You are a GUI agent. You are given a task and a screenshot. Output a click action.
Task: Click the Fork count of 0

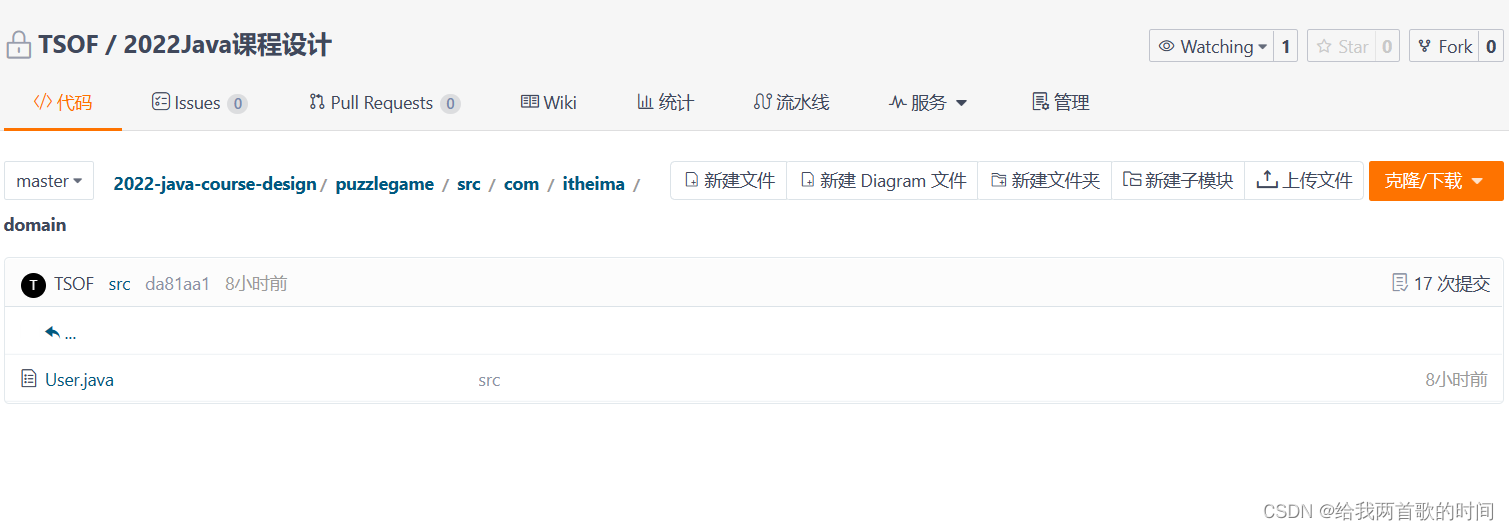[x=1491, y=46]
